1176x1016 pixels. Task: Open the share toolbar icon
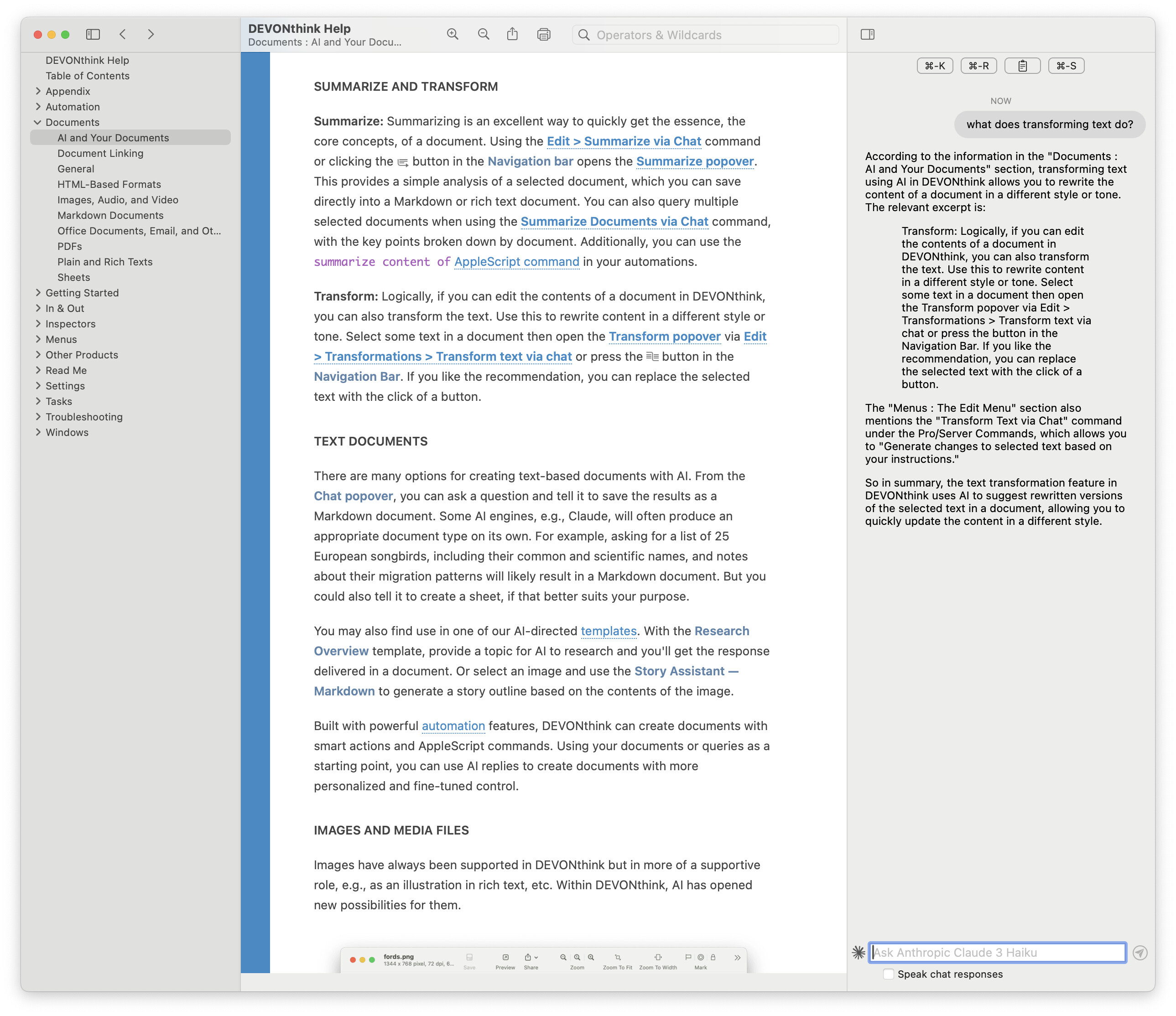pos(512,35)
